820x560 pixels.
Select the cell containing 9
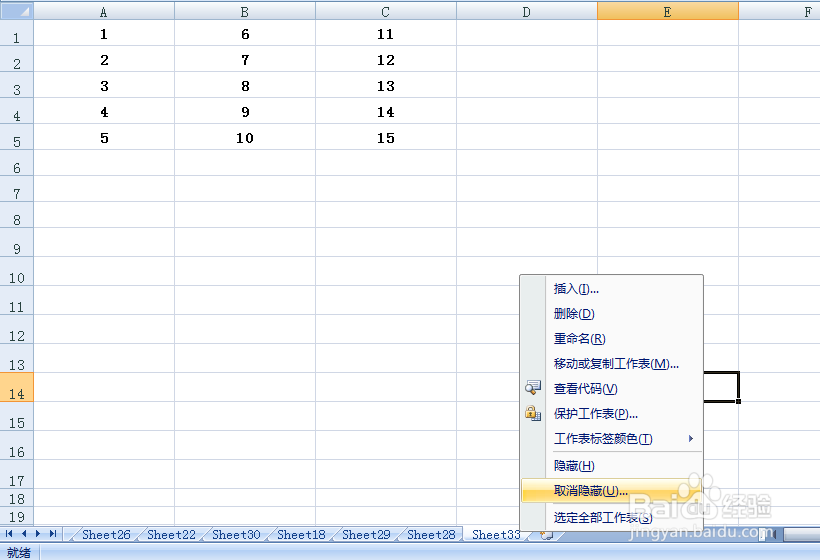pyautogui.click(x=245, y=111)
